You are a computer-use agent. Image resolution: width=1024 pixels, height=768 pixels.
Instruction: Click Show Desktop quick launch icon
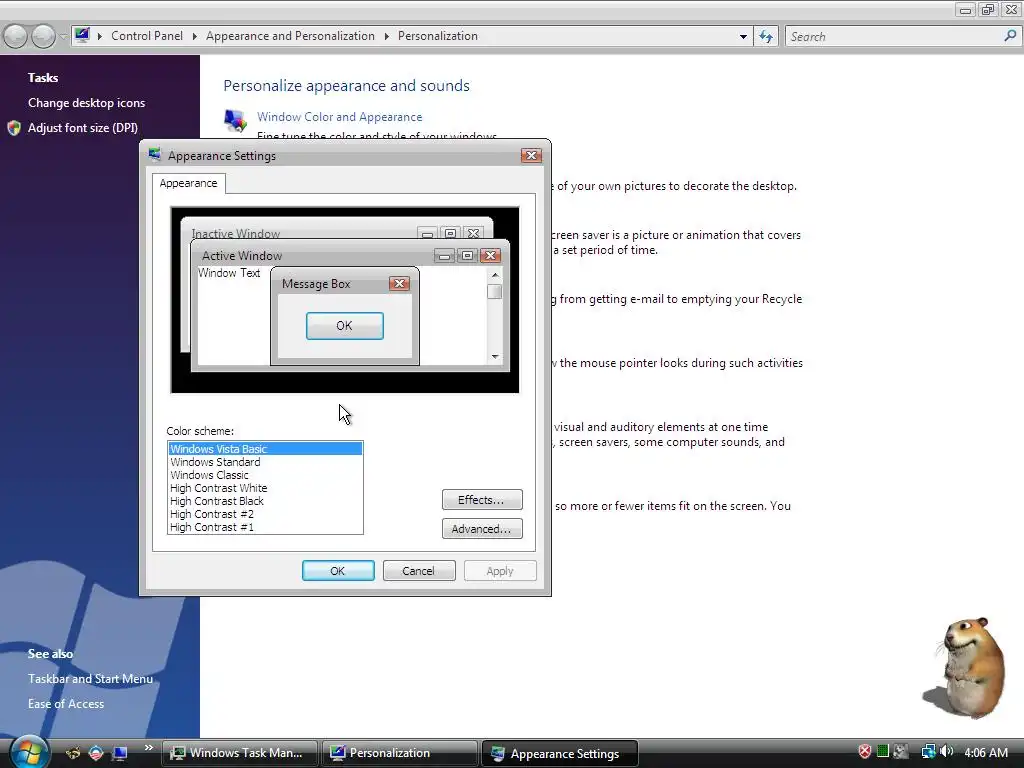tap(120, 753)
